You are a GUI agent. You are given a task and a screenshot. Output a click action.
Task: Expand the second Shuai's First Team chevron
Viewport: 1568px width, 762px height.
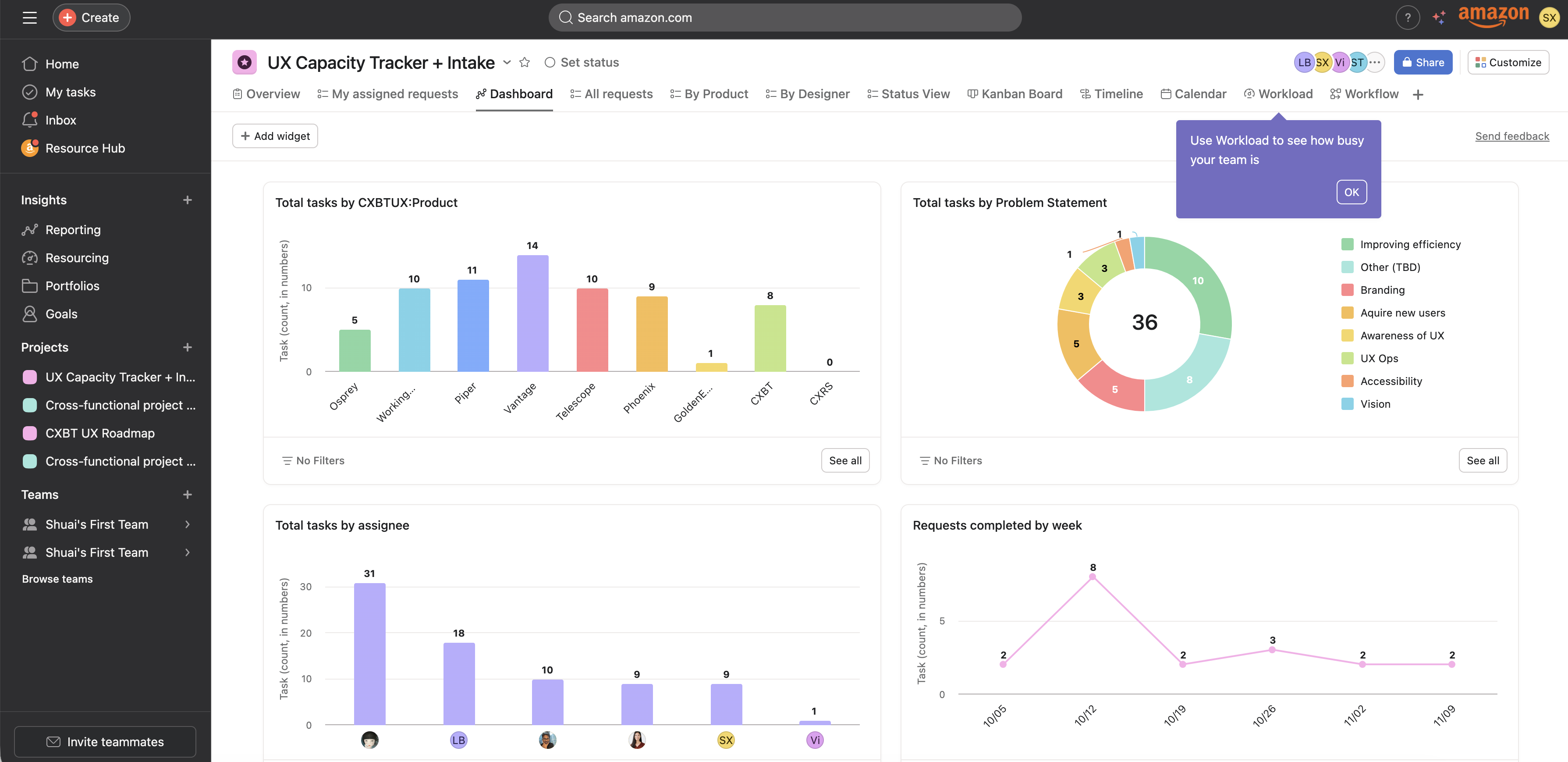pos(188,552)
